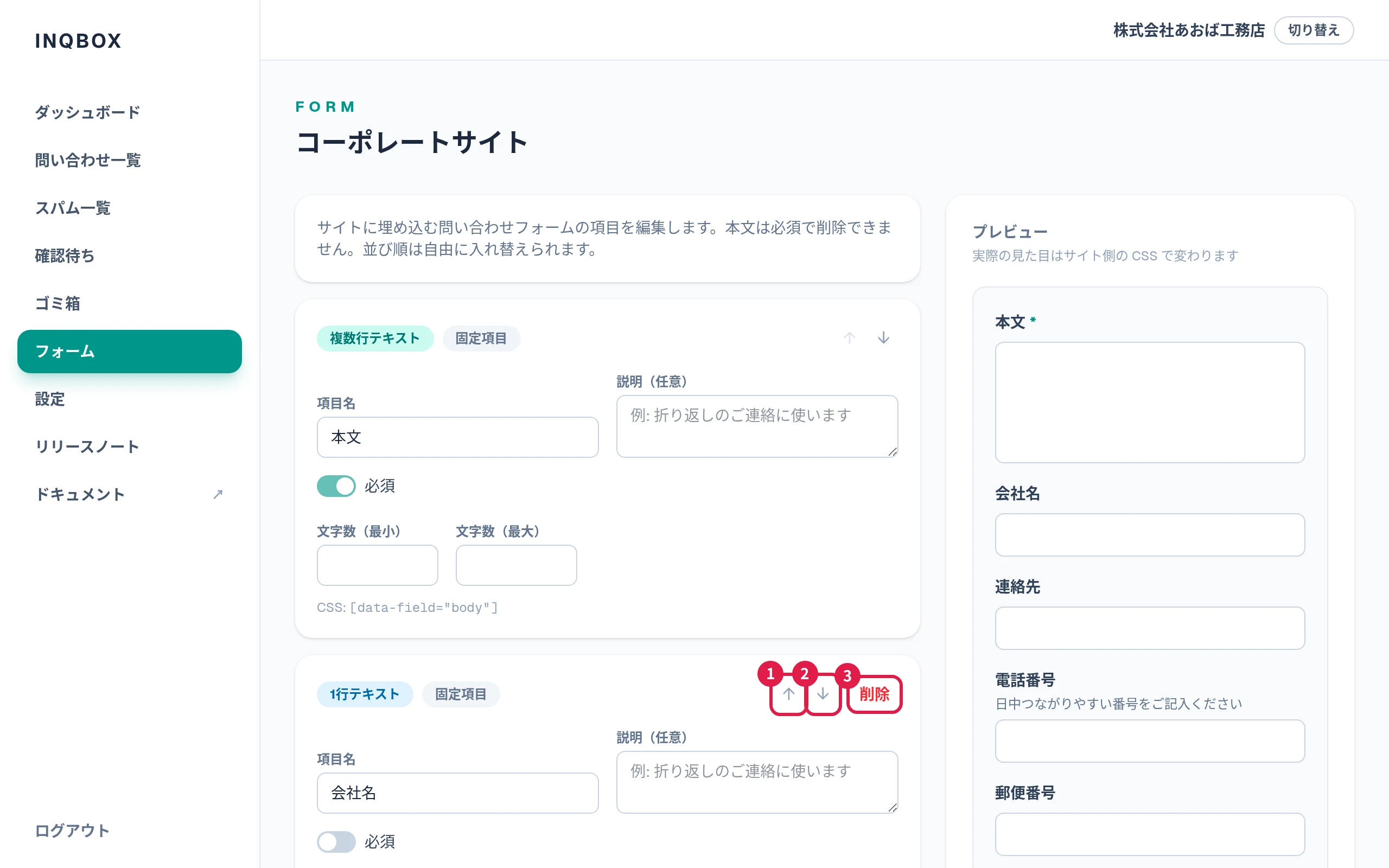The height and width of the screenshot is (868, 1389).
Task: Toggle 必須 switch for 本文 field
Action: pyautogui.click(x=336, y=486)
